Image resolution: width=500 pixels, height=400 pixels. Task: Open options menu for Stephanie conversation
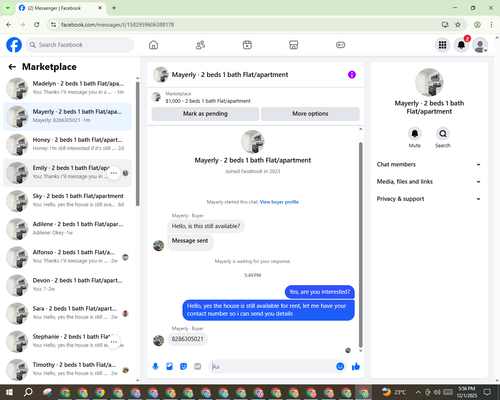click(114, 342)
